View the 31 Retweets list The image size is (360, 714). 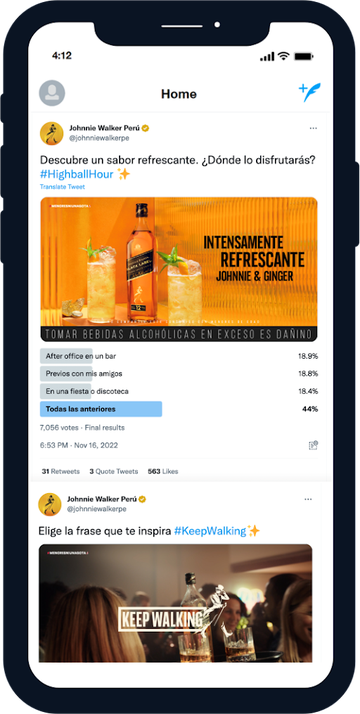pos(61,471)
